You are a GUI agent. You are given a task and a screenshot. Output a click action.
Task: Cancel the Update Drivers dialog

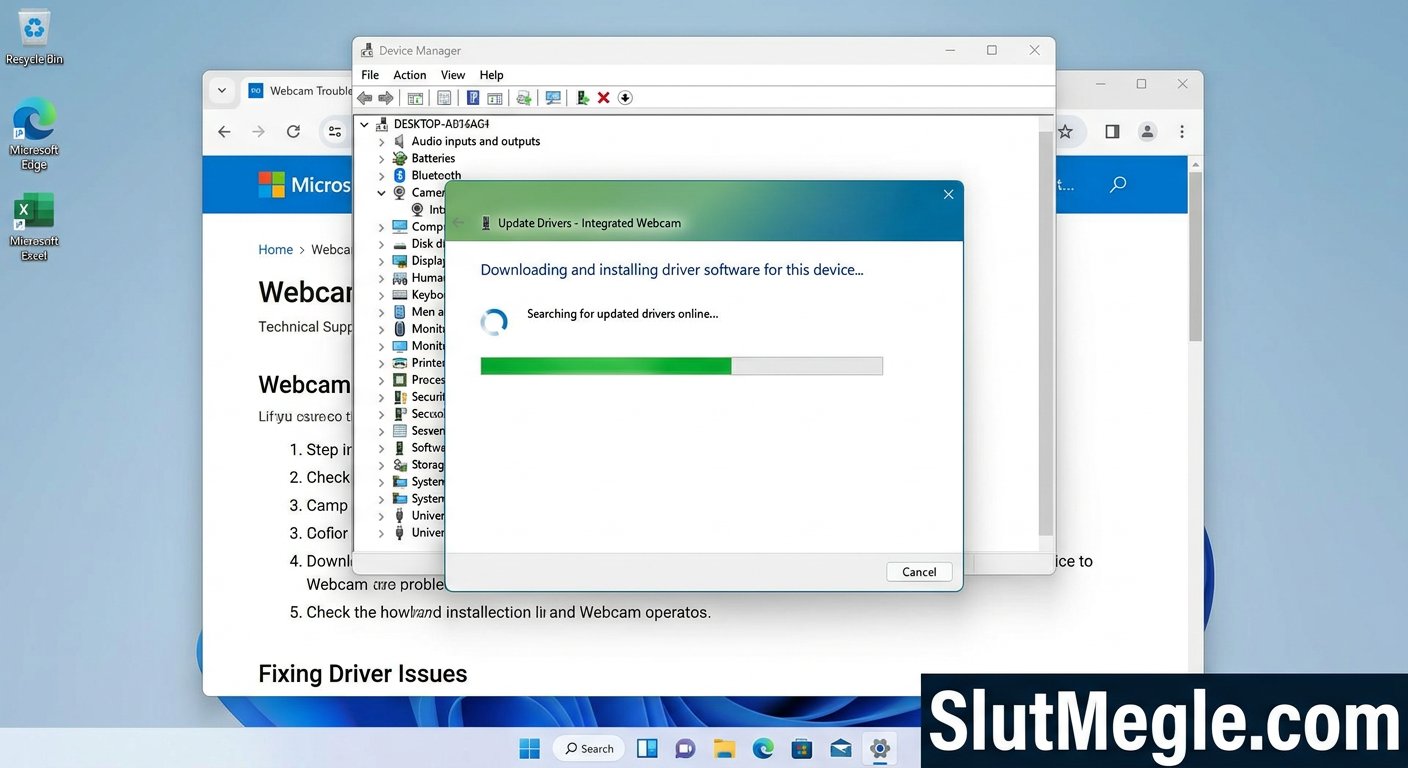(919, 572)
